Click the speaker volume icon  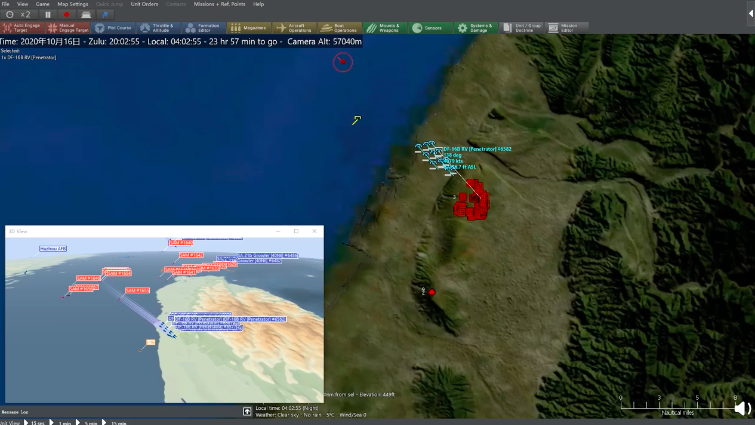tap(741, 408)
